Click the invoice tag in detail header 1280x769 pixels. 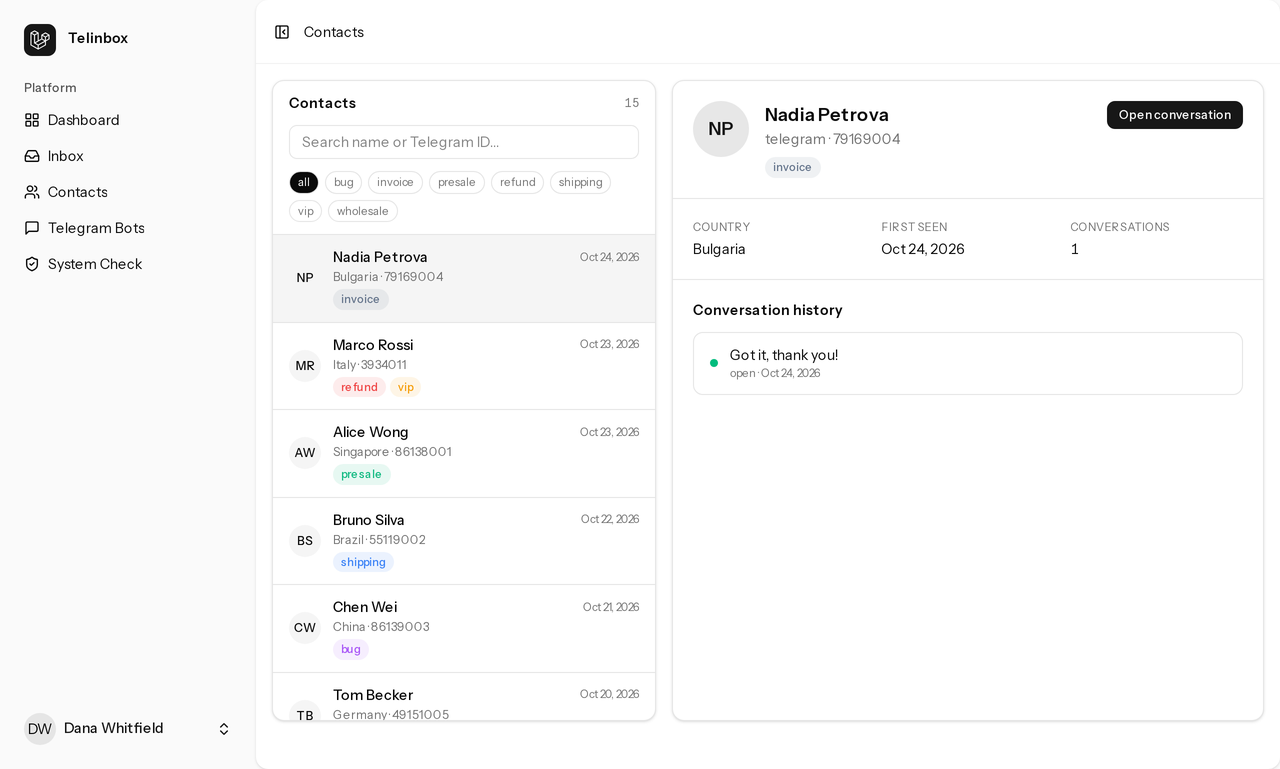tap(793, 167)
